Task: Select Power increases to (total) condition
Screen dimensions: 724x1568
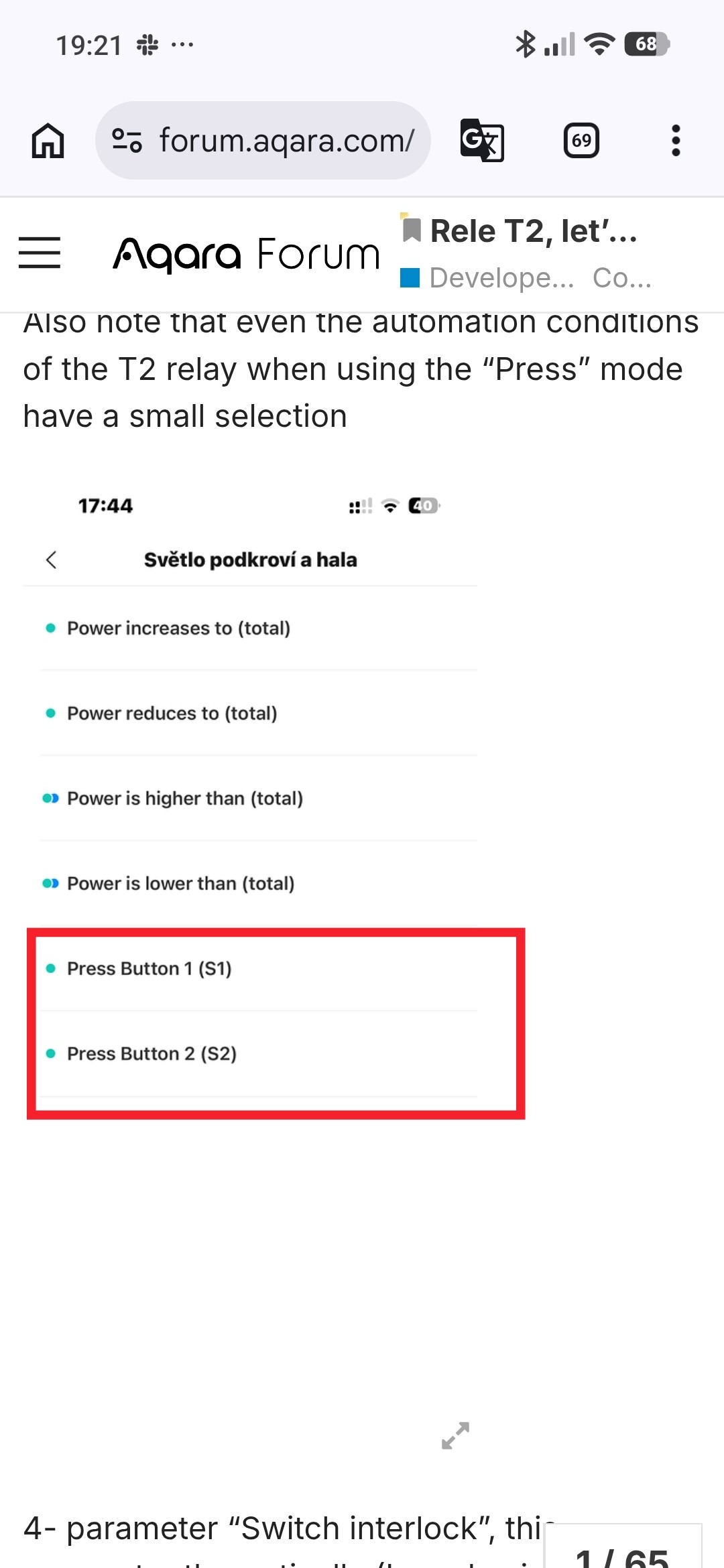Action: tap(258, 629)
